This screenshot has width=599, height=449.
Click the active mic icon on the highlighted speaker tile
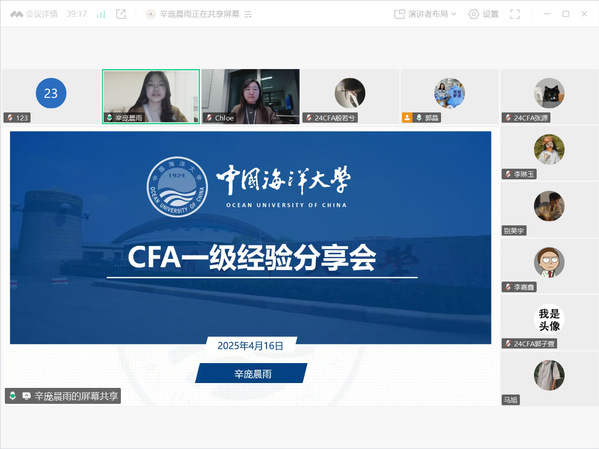click(109, 118)
